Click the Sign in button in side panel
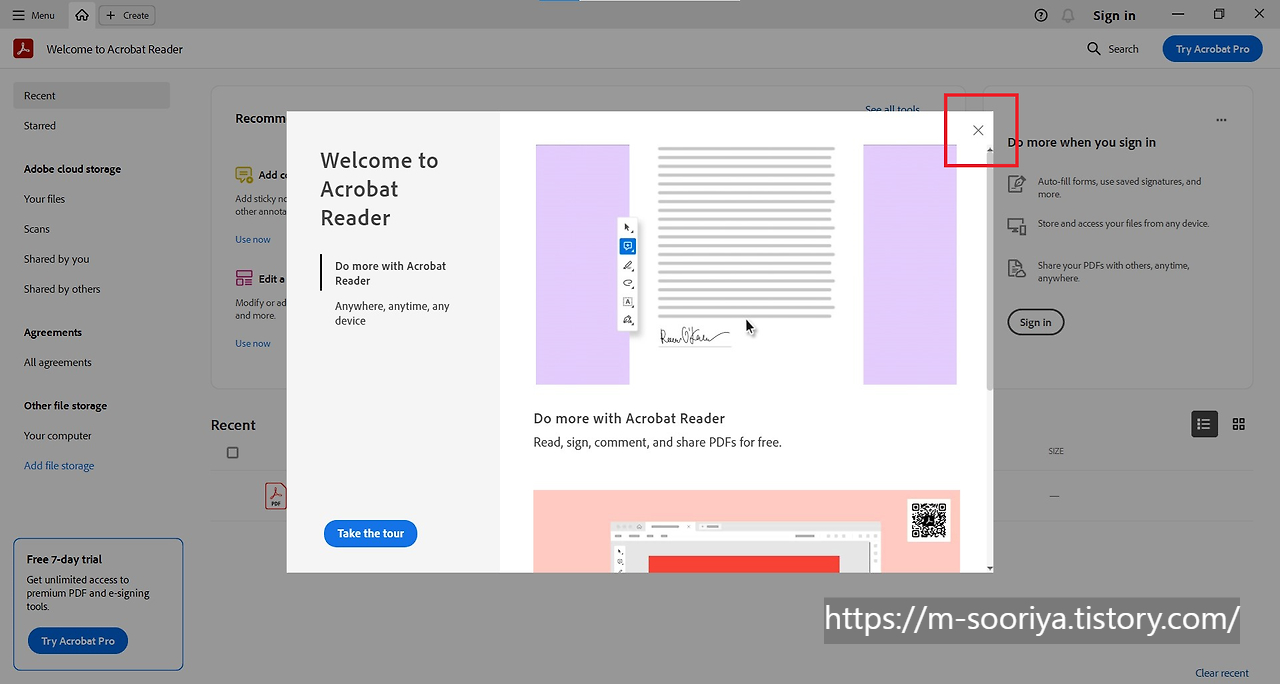The width and height of the screenshot is (1280, 684). pyautogui.click(x=1035, y=322)
